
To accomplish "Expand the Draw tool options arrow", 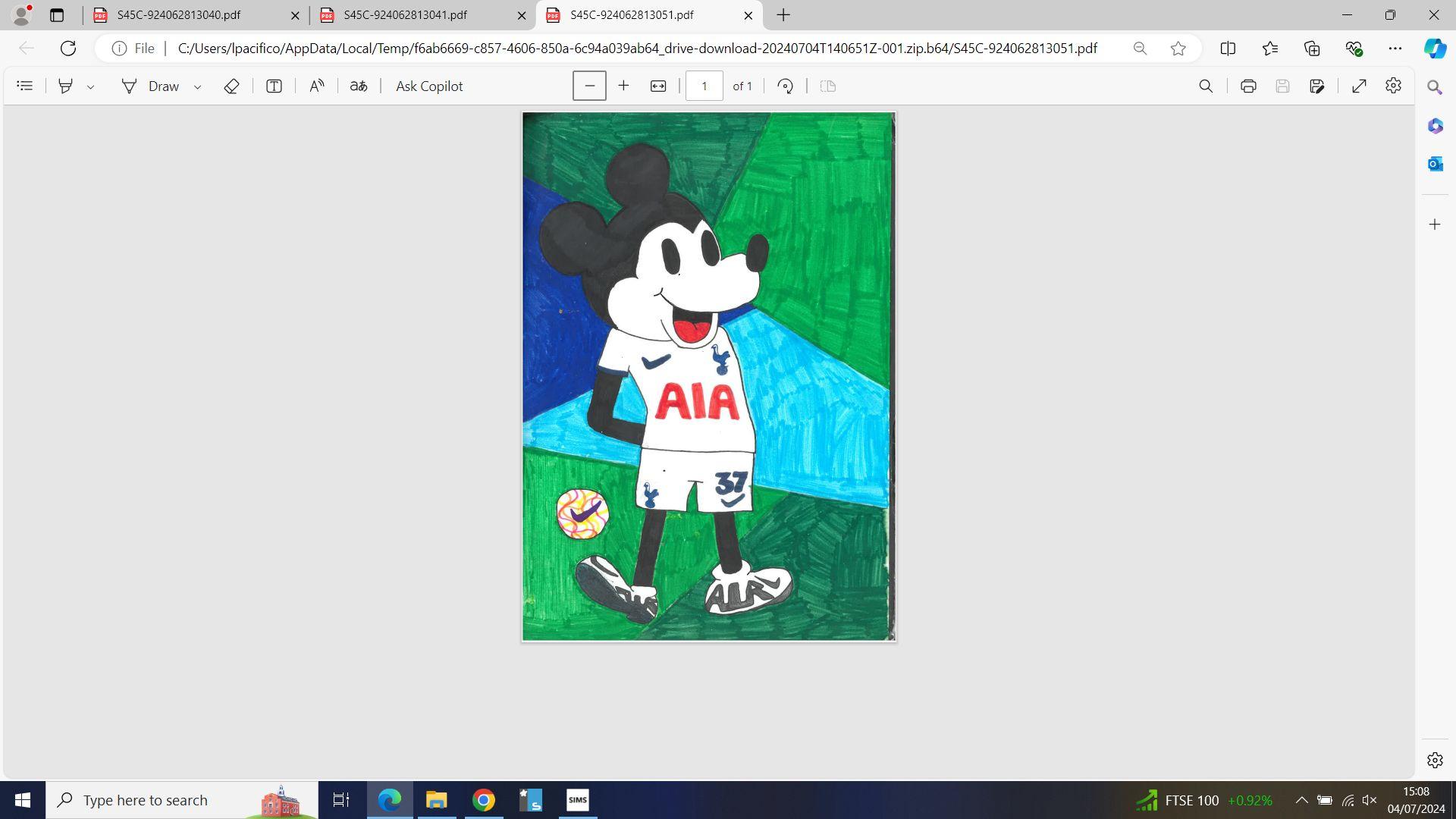I will 198,87.
